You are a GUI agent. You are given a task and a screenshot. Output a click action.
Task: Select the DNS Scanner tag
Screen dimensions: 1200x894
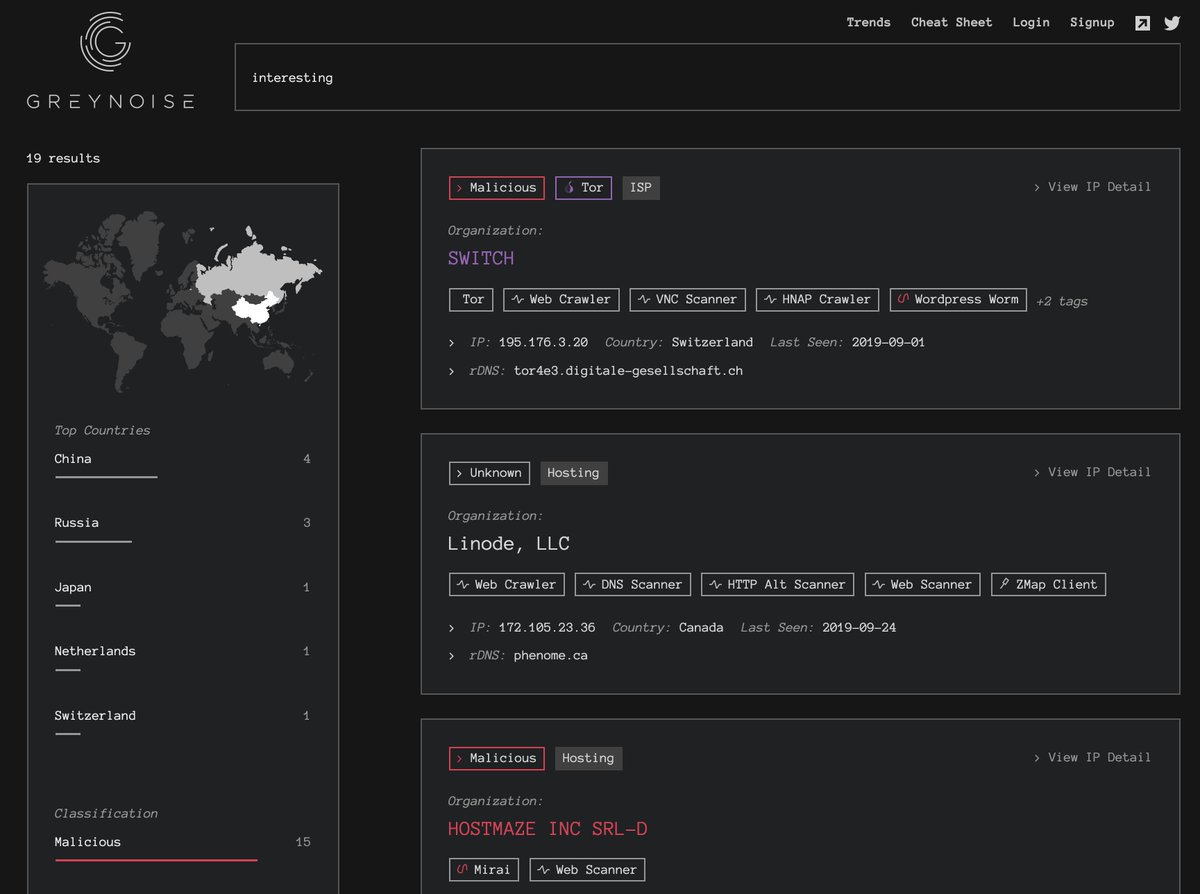pos(633,584)
